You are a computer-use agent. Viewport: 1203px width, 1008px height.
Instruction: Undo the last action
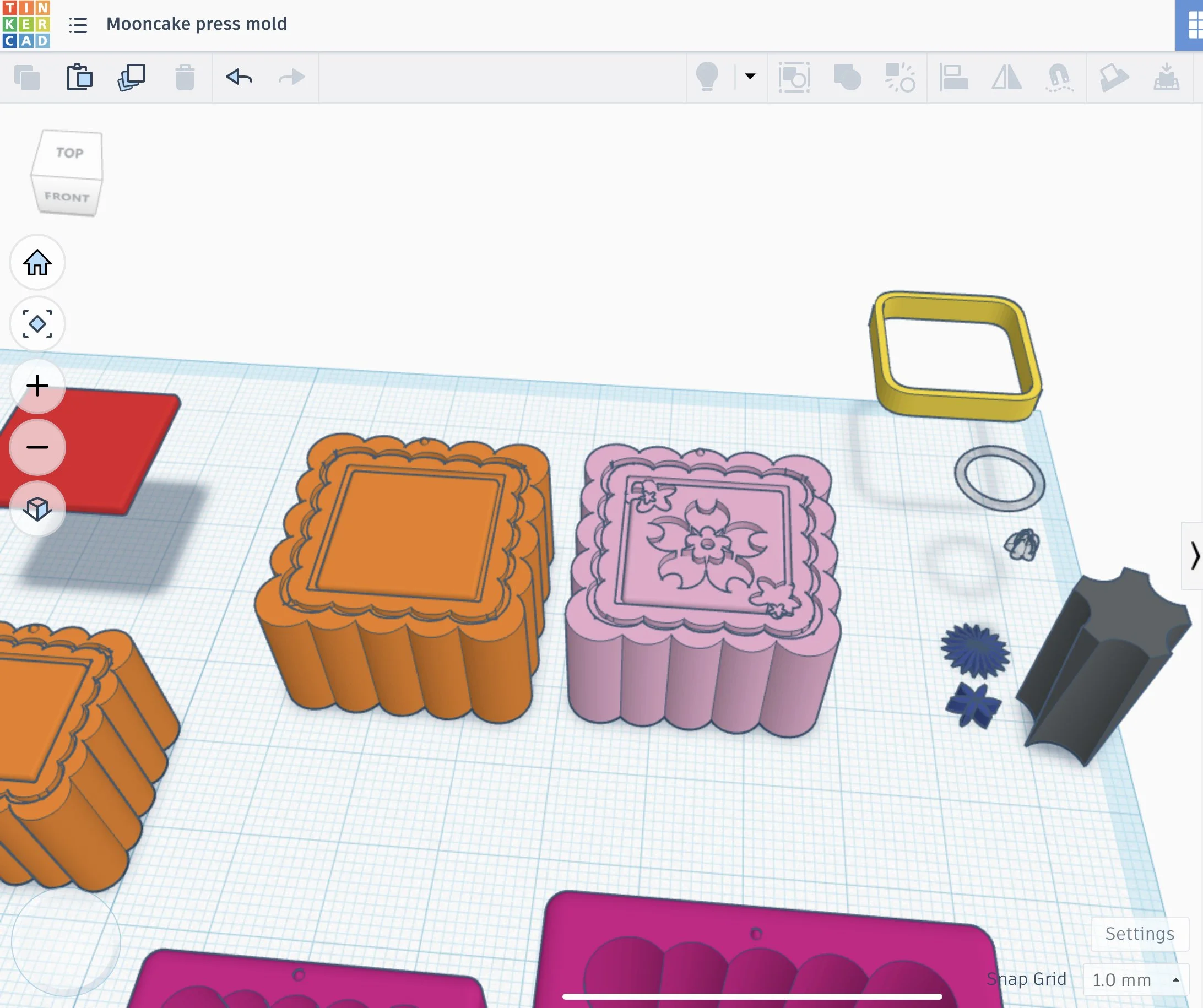point(239,77)
